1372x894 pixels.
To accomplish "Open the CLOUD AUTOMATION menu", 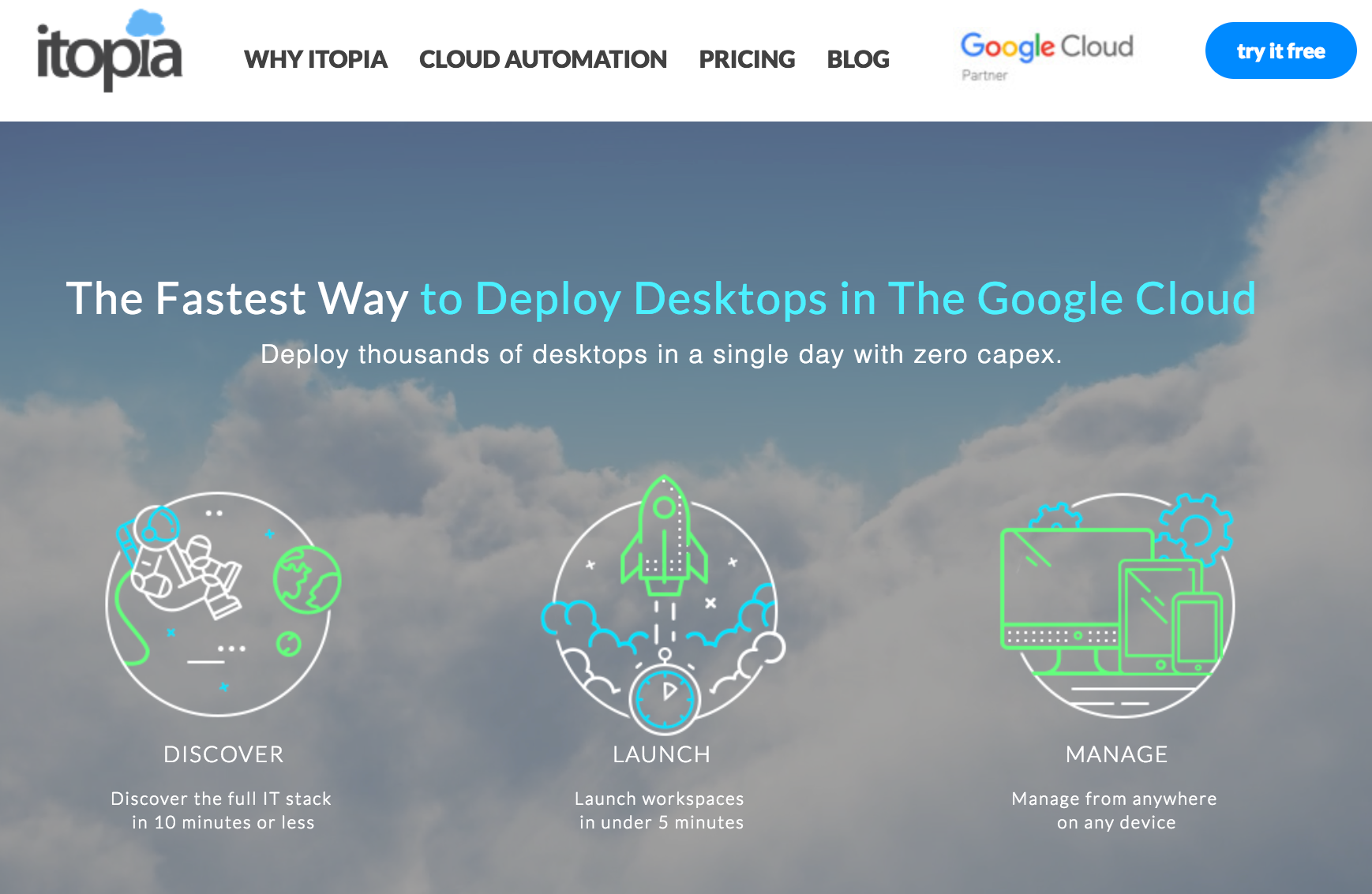I will pyautogui.click(x=543, y=59).
